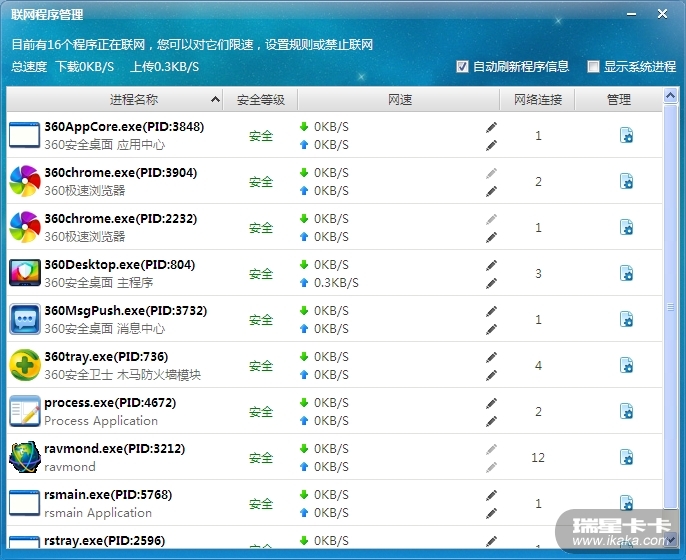
Task: Enable 显示系统进程 checkbox
Action: 593,66
